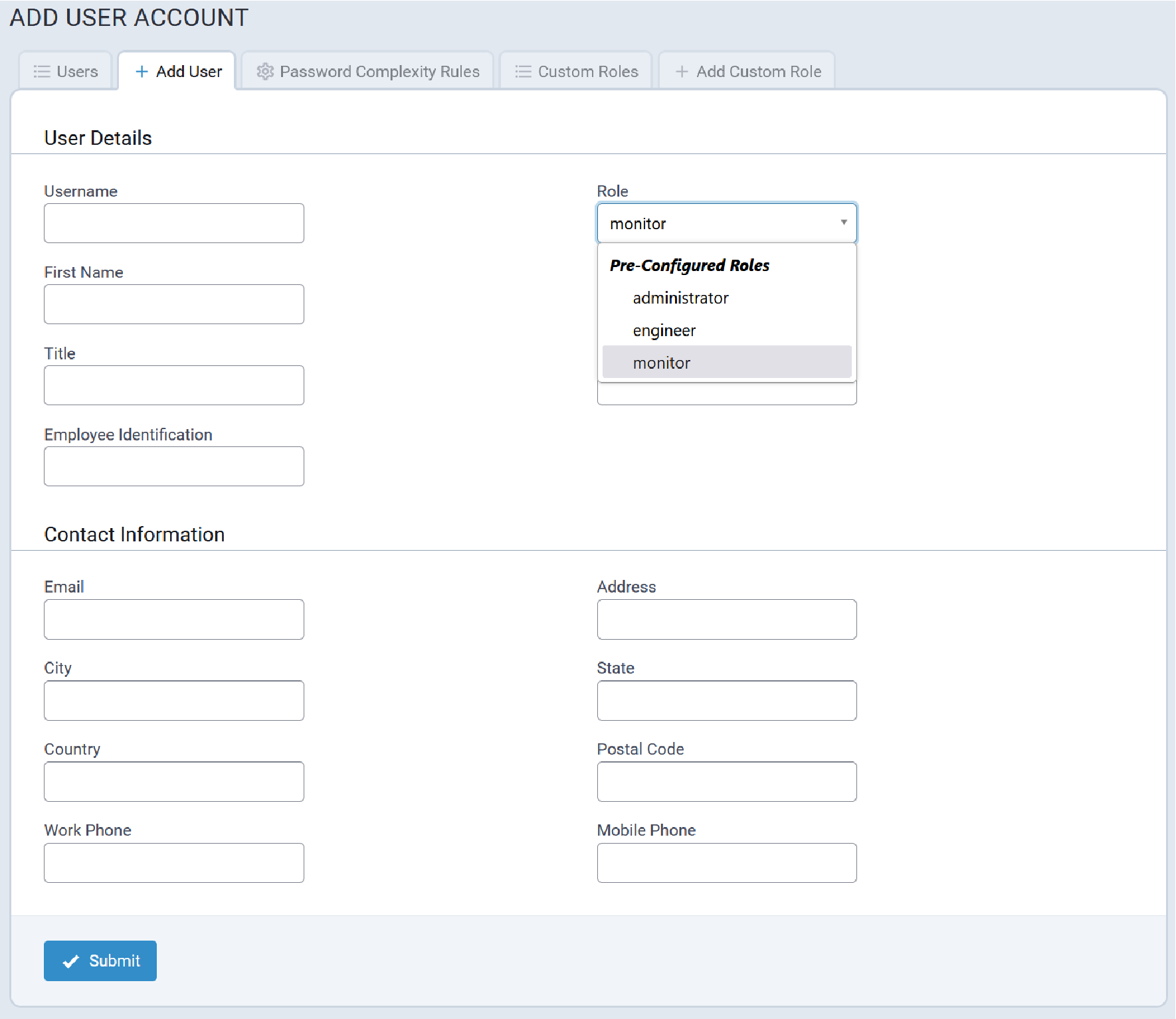The image size is (1176, 1019).
Task: Click the plus icon on Add Custom Role tab
Action: tap(682, 72)
